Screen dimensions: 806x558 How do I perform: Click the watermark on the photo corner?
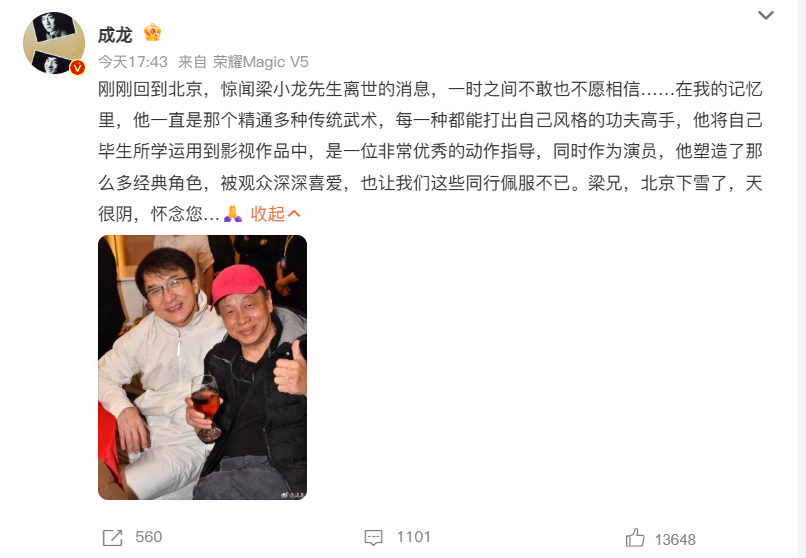(293, 495)
